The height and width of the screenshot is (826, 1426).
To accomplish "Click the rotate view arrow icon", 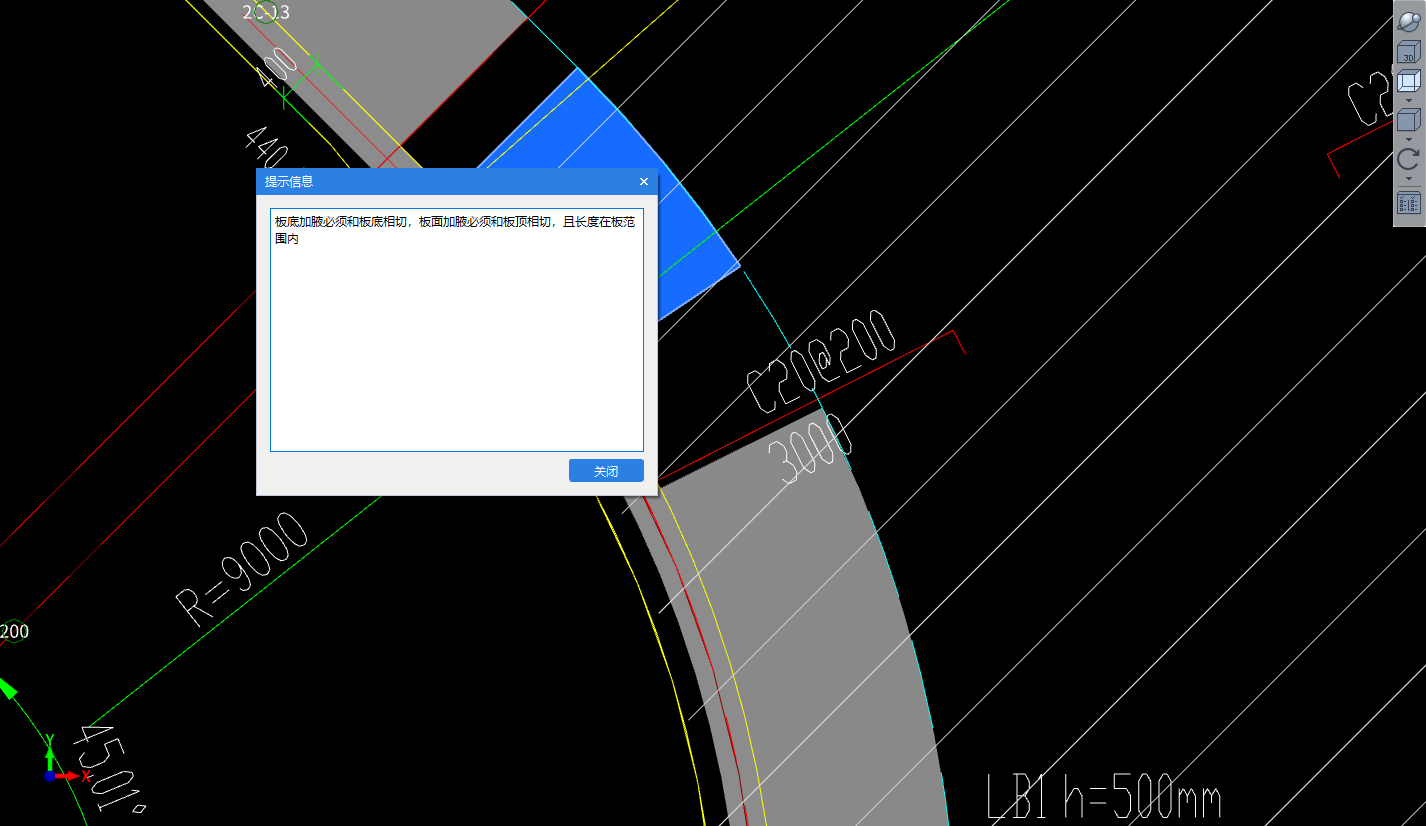I will (x=1408, y=159).
